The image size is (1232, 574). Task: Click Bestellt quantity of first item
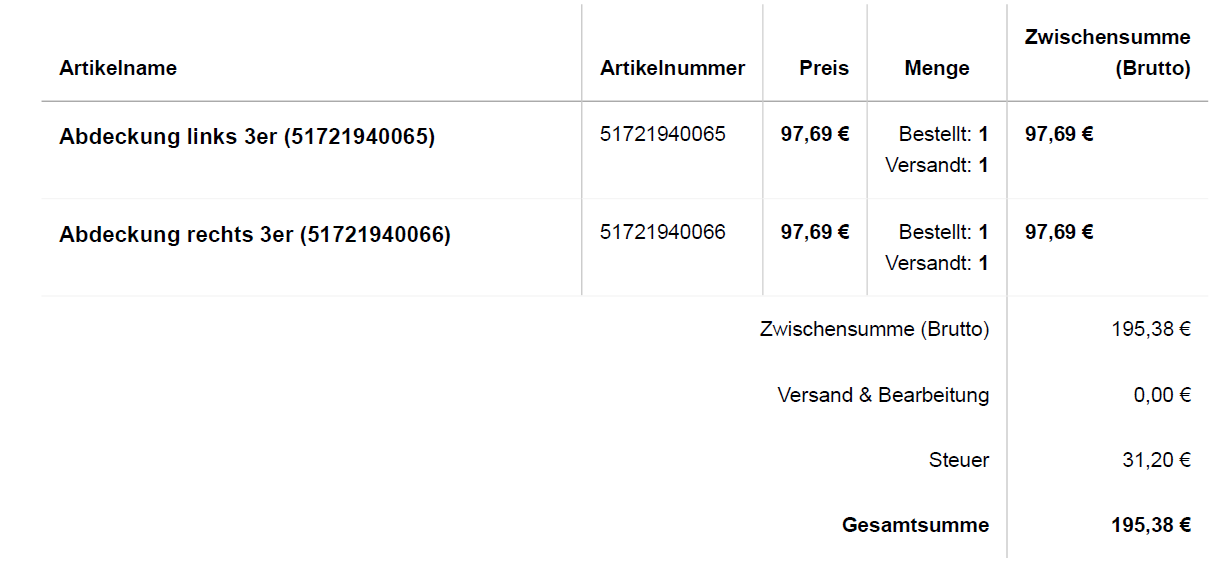[943, 134]
